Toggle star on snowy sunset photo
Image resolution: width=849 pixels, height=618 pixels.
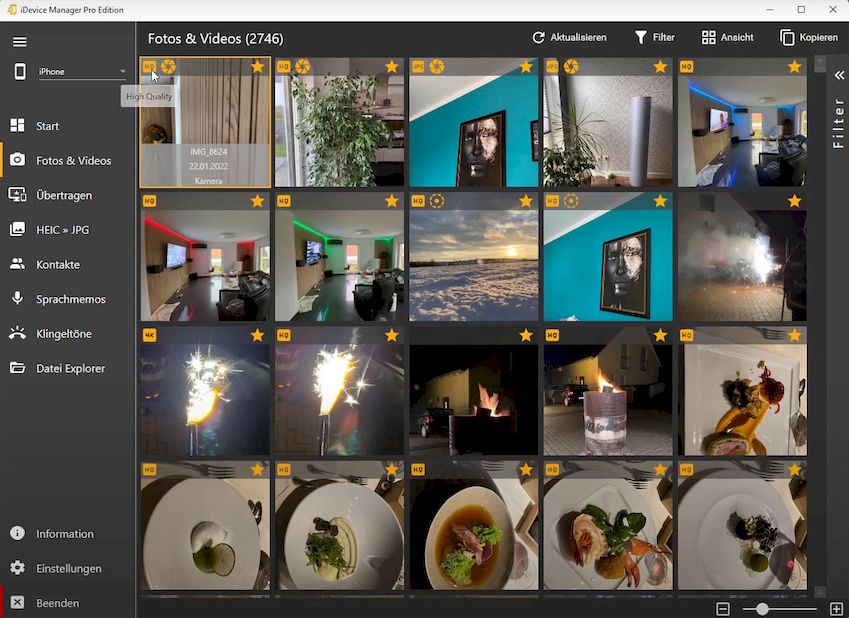tap(526, 201)
